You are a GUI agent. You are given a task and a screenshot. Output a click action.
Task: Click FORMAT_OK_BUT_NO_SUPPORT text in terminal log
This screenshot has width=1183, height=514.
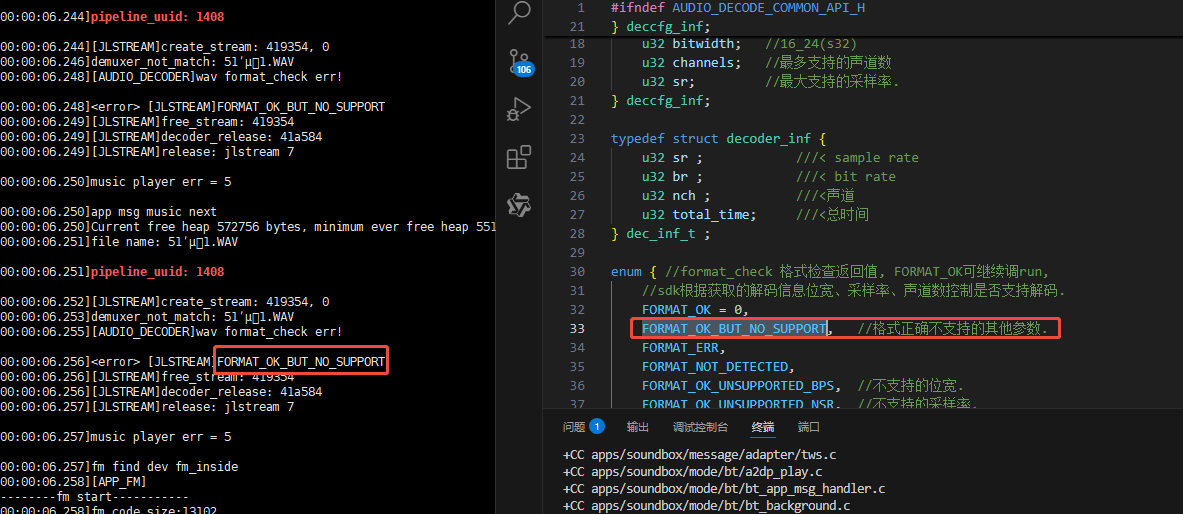pyautogui.click(x=301, y=362)
